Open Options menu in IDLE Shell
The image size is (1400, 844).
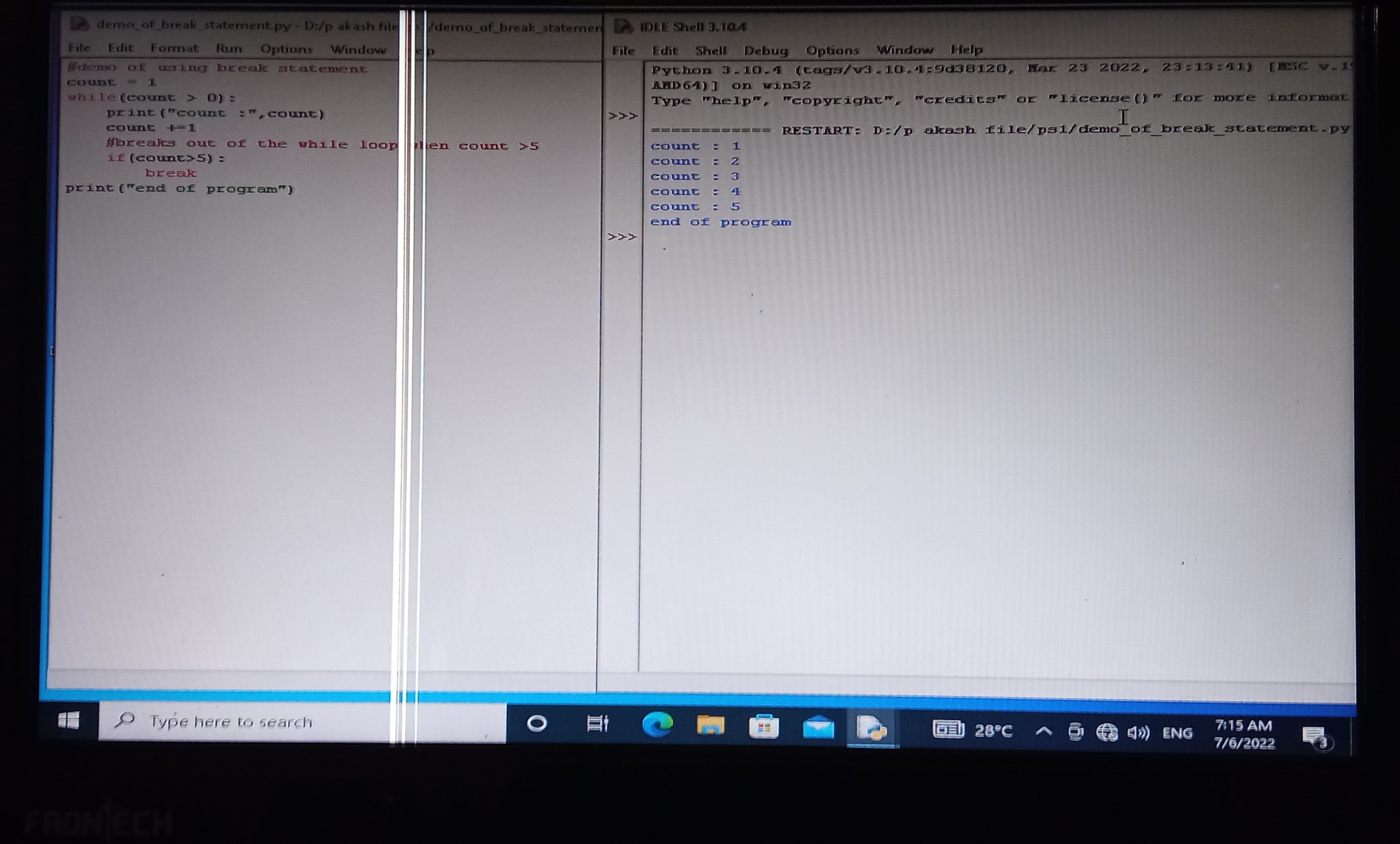pyautogui.click(x=832, y=51)
